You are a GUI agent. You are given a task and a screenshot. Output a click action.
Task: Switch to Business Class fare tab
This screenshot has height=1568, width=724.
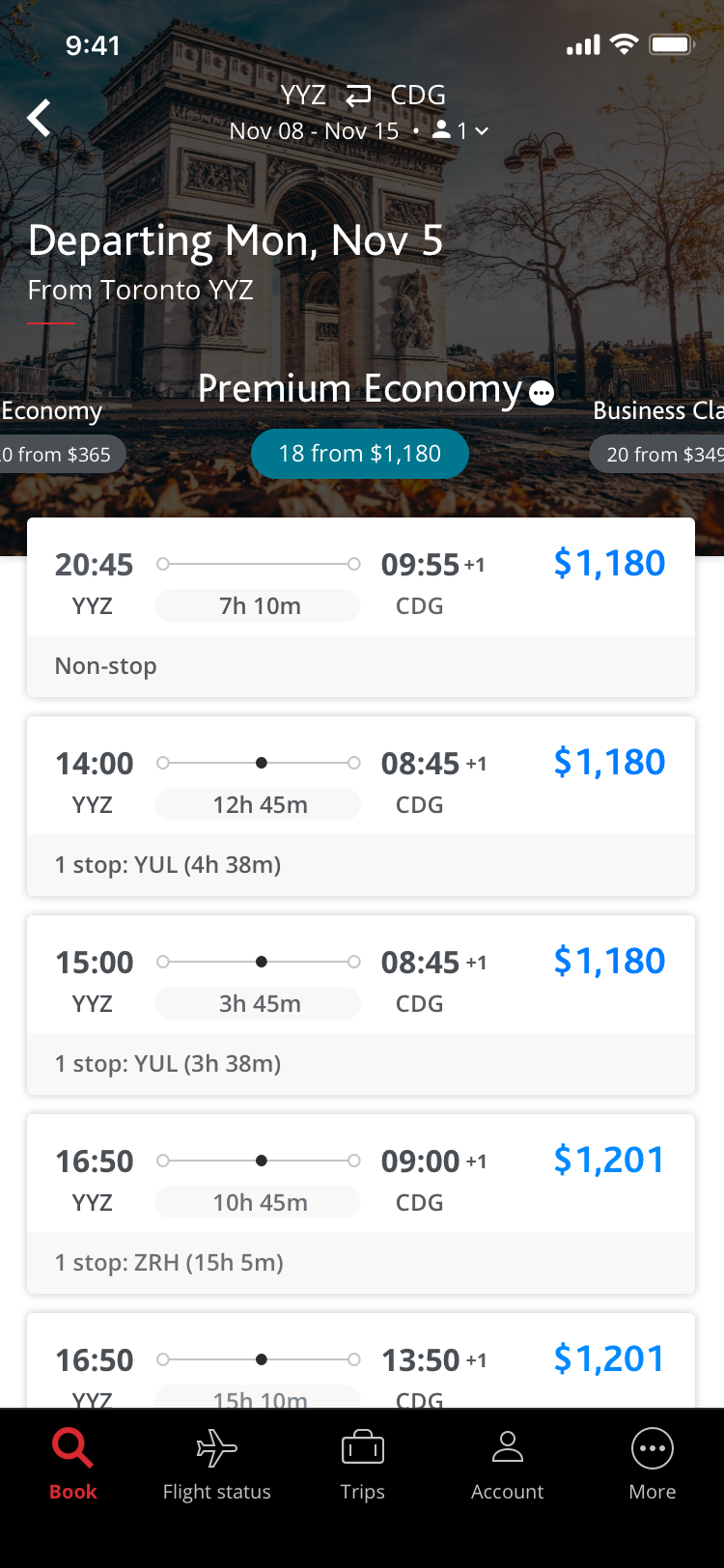tap(656, 411)
